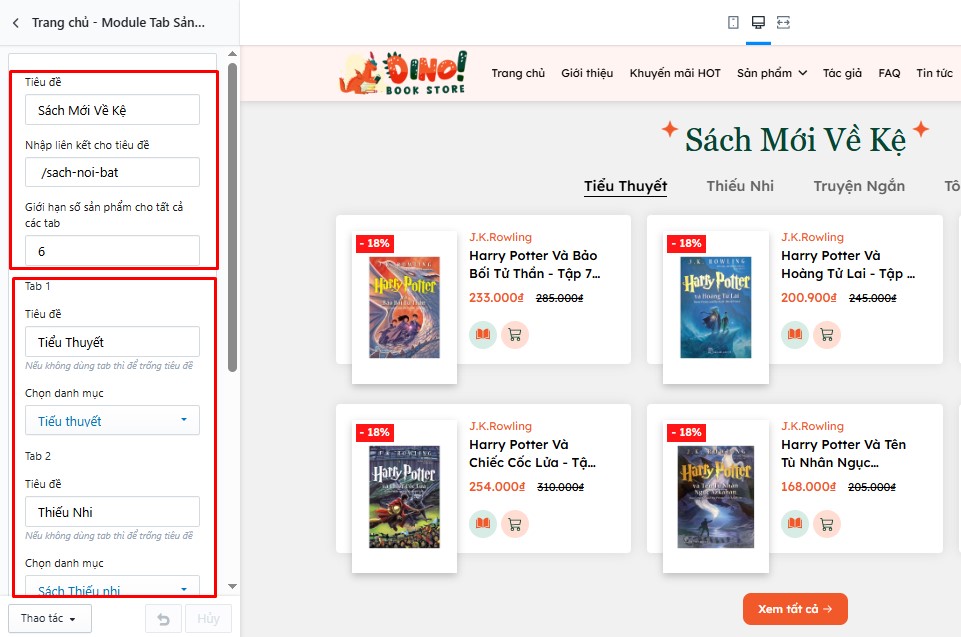
Task: Open Khuyến mãi HOT in the navigation
Action: (x=675, y=73)
